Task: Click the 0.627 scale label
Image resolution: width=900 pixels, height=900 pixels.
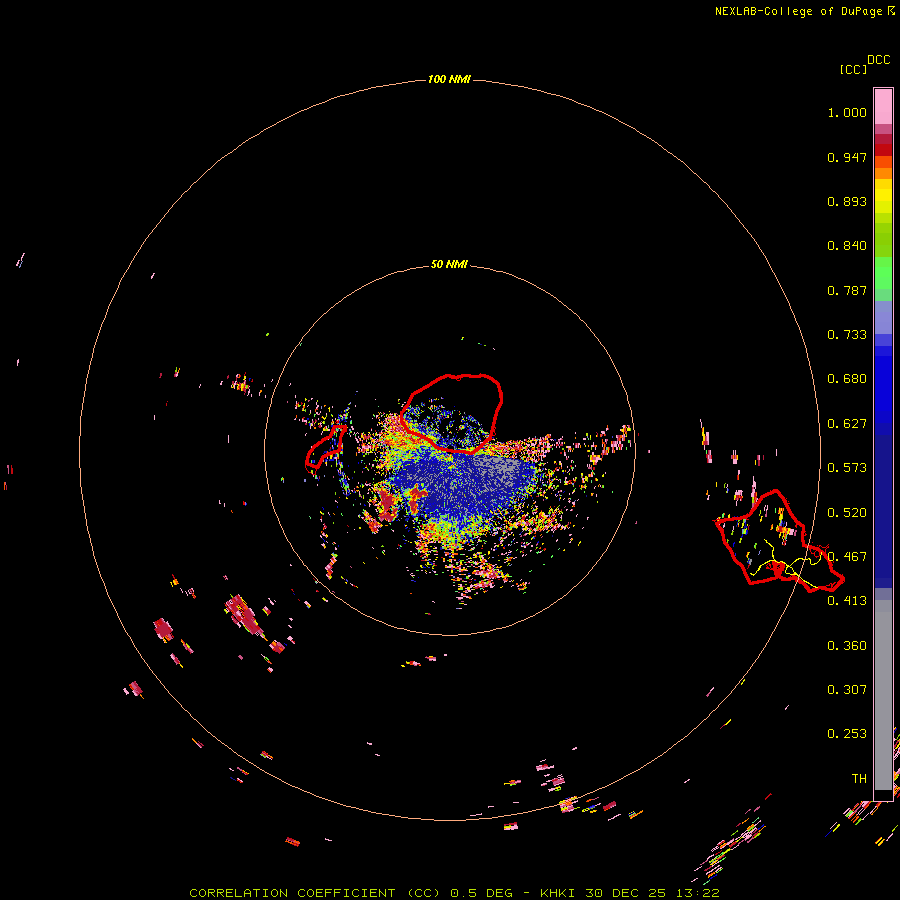Action: pos(847,424)
